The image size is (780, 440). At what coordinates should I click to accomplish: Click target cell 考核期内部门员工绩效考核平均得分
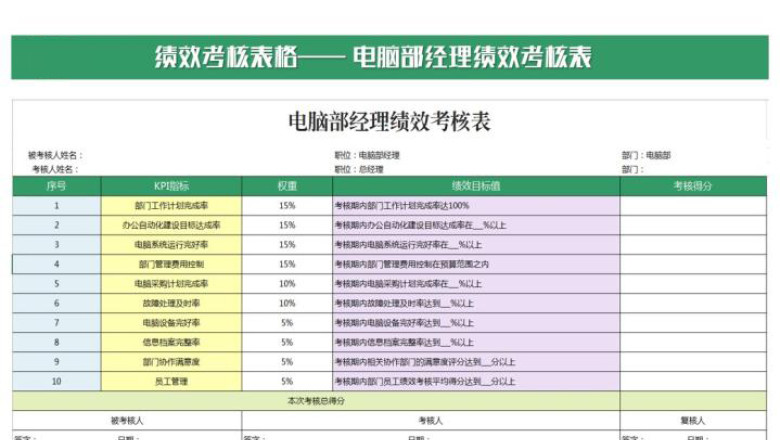[x=476, y=381]
